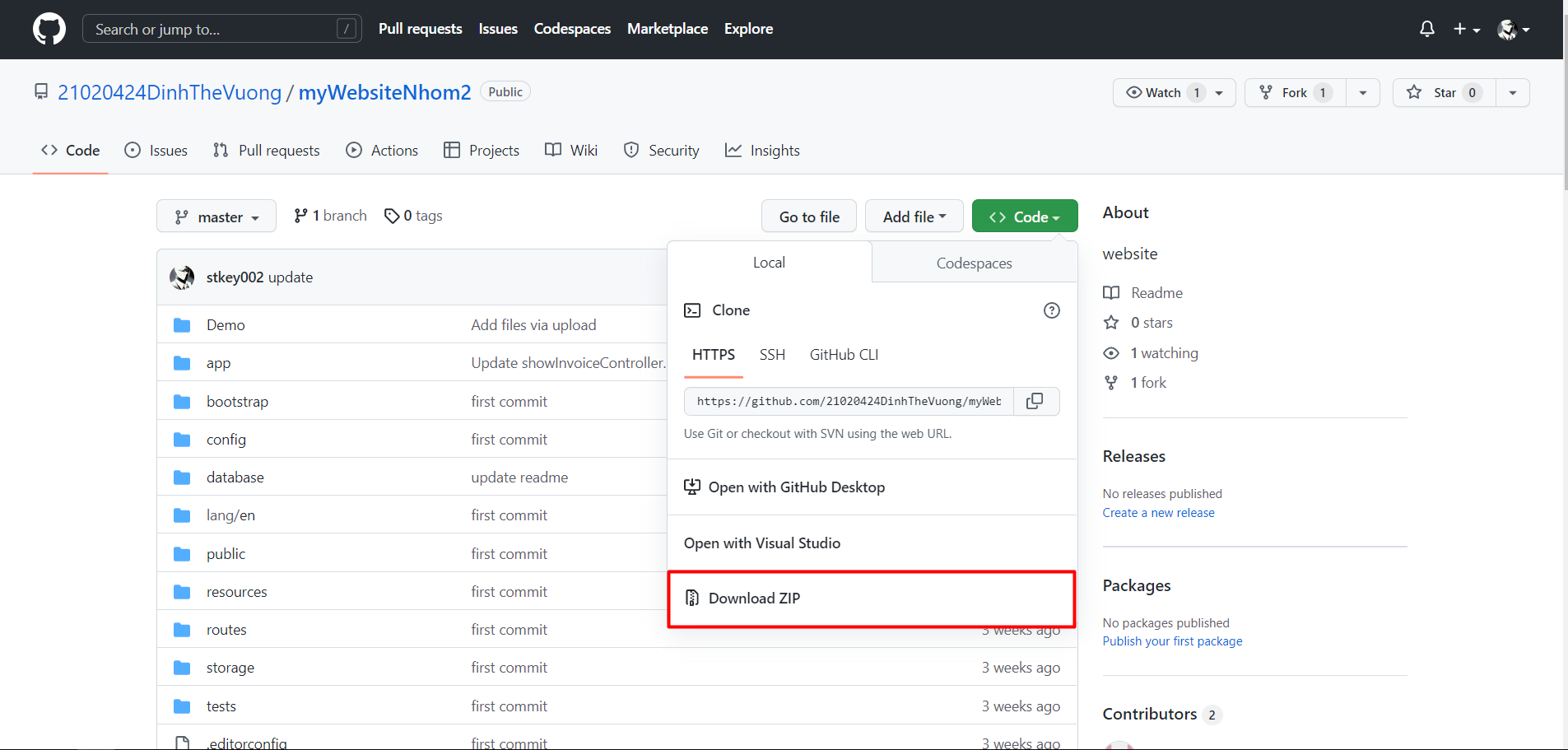Select the SSH clone tab
The width and height of the screenshot is (1568, 750).
point(772,355)
